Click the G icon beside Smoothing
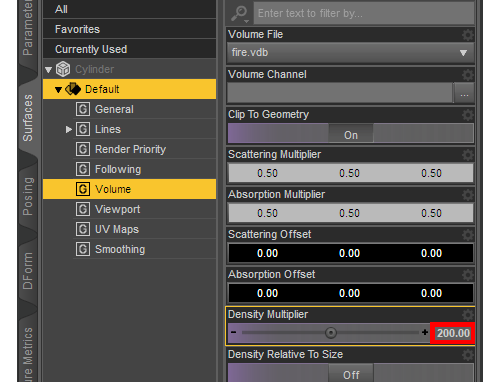This screenshot has width=500, height=382. 83,249
